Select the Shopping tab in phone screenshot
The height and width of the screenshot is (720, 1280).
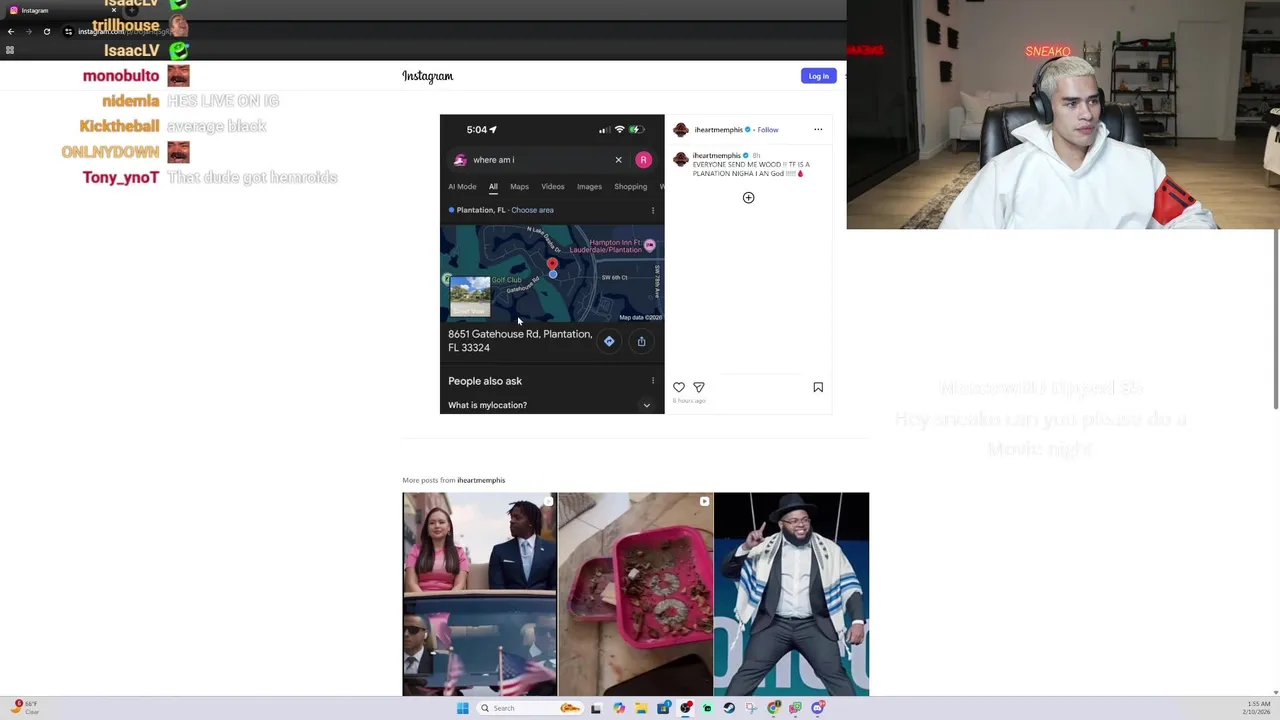630,186
